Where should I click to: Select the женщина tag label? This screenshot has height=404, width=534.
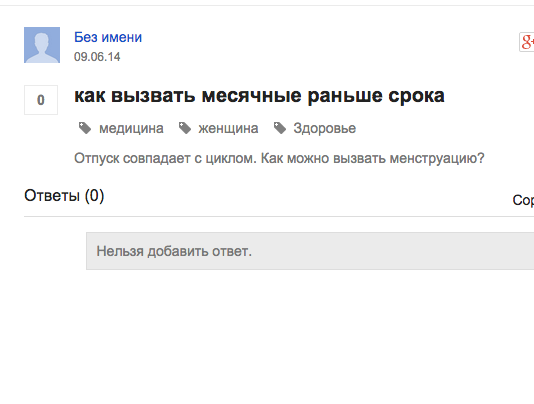(228, 128)
